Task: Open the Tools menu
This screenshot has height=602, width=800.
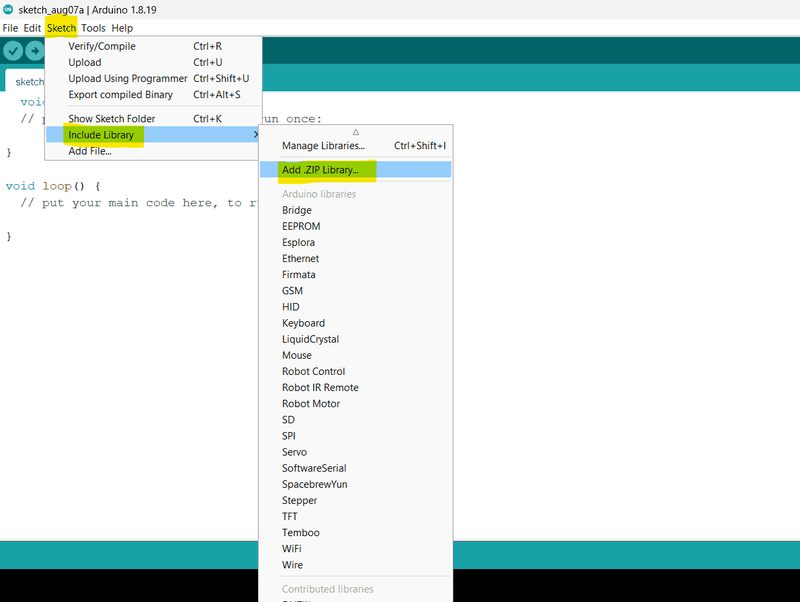Action: (93, 28)
